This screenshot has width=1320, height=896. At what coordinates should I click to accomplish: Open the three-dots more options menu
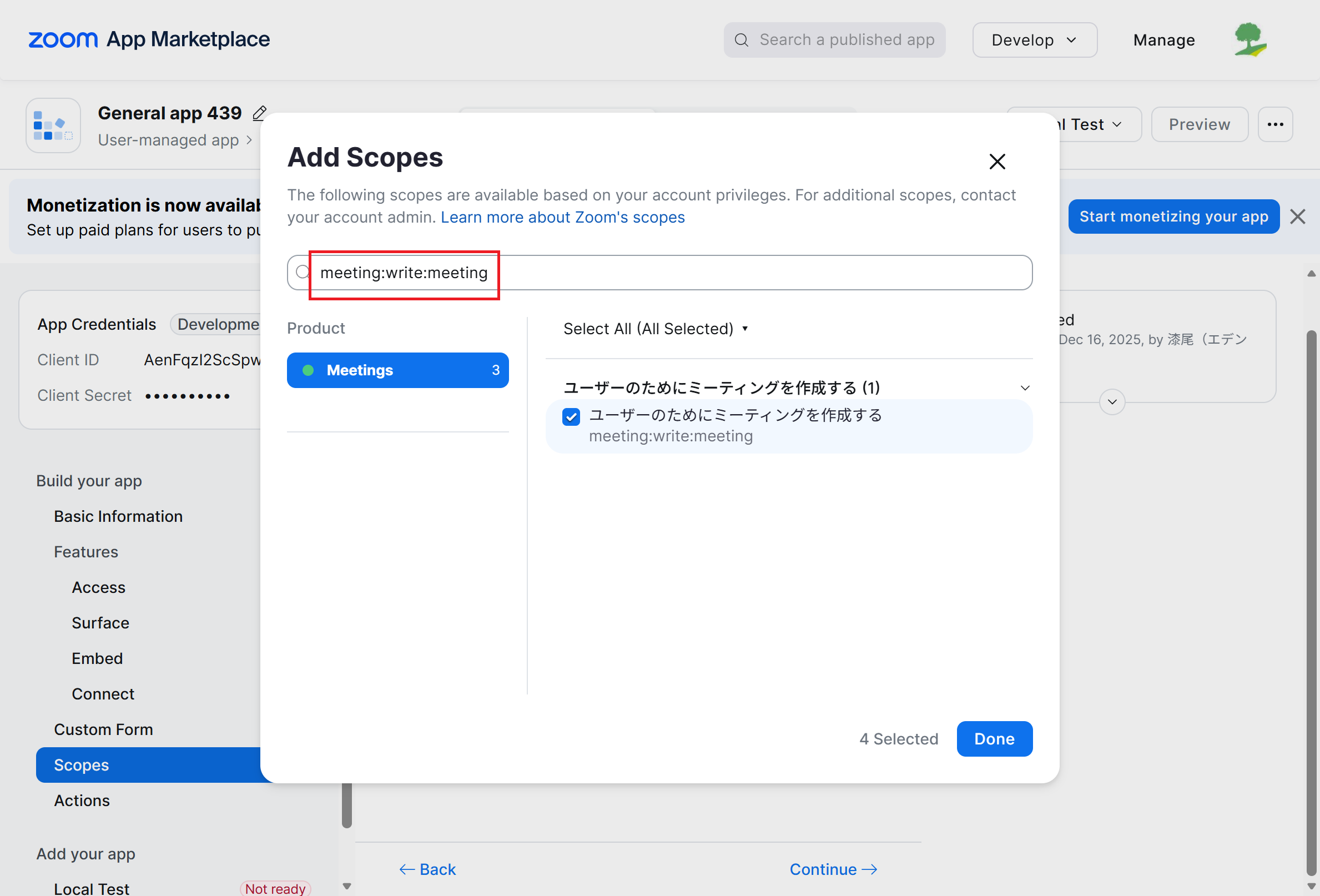tap(1275, 124)
